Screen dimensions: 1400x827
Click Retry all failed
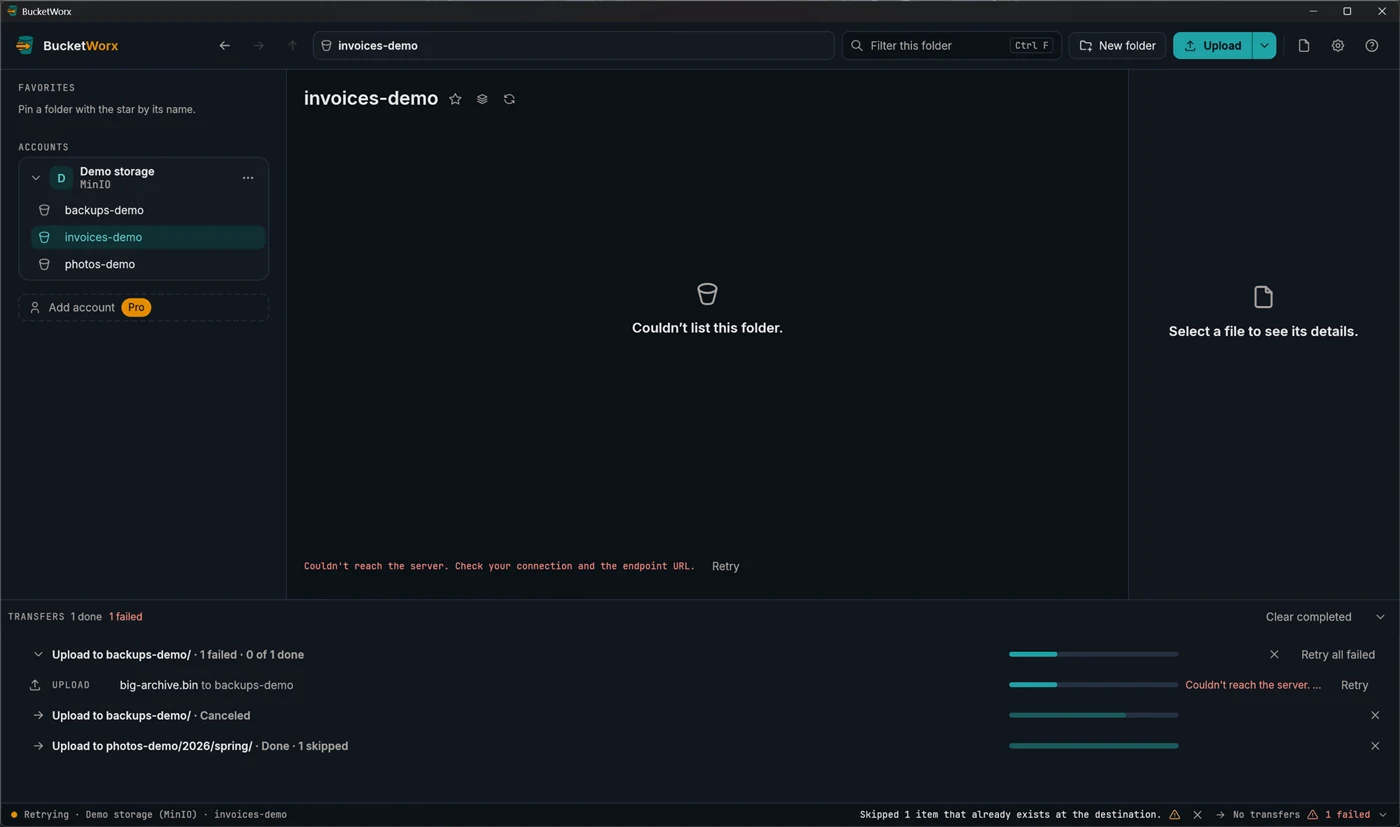1338,655
